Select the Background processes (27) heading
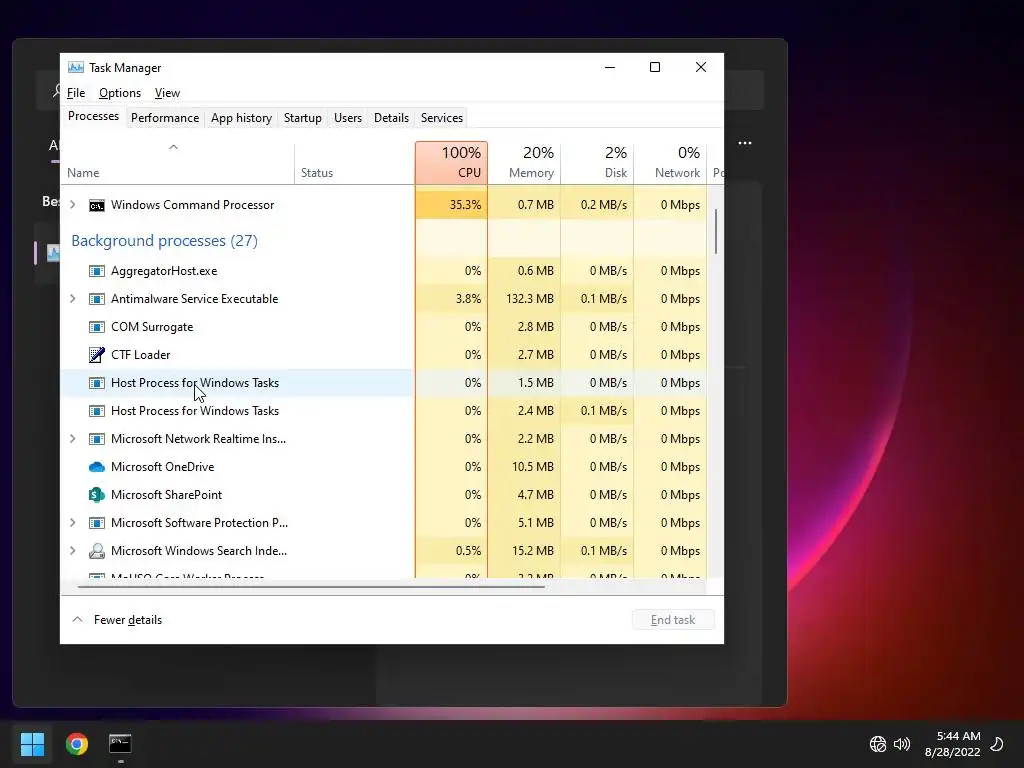 tap(165, 241)
